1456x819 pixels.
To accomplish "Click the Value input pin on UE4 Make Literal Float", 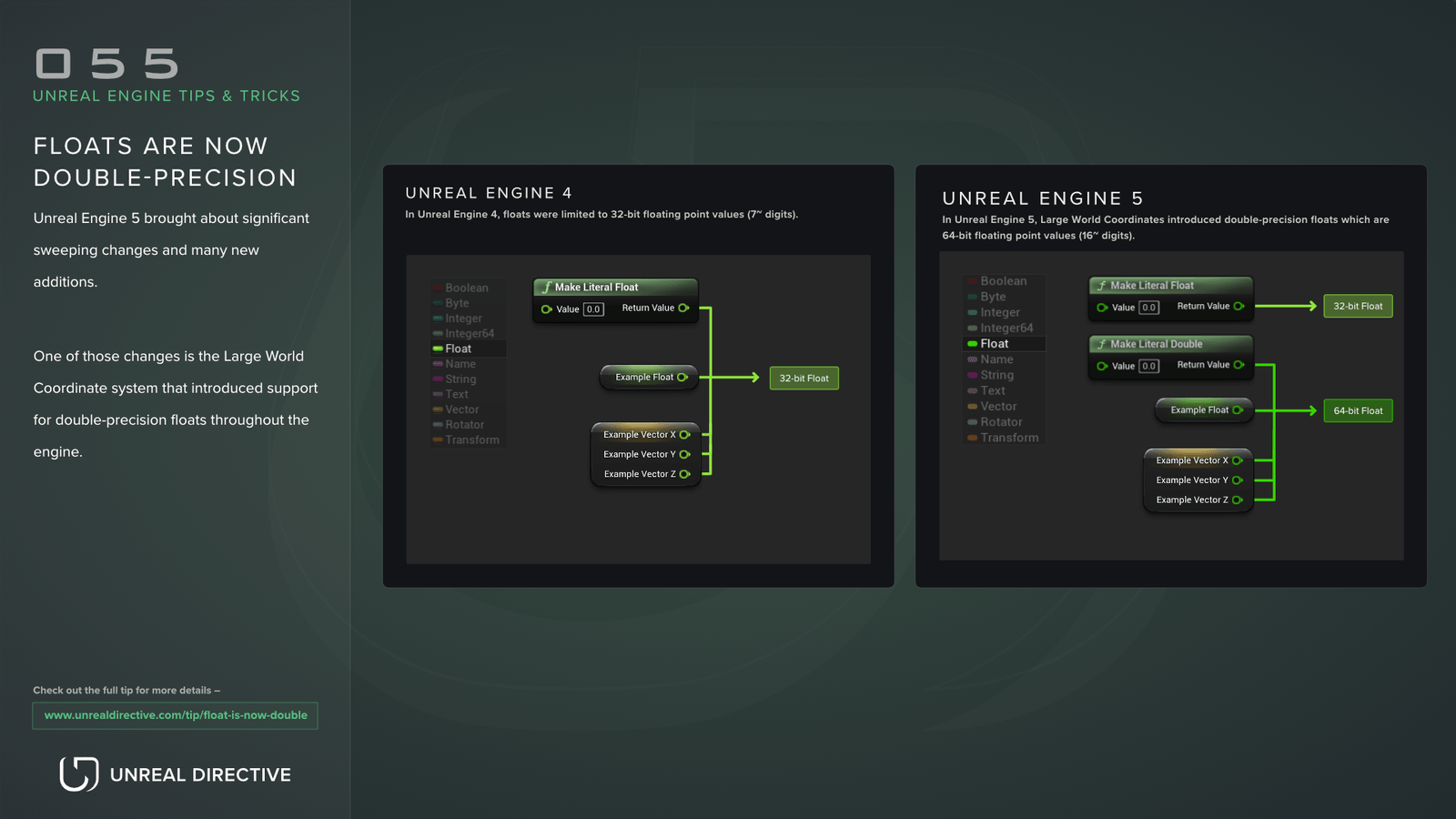I will 546,308.
